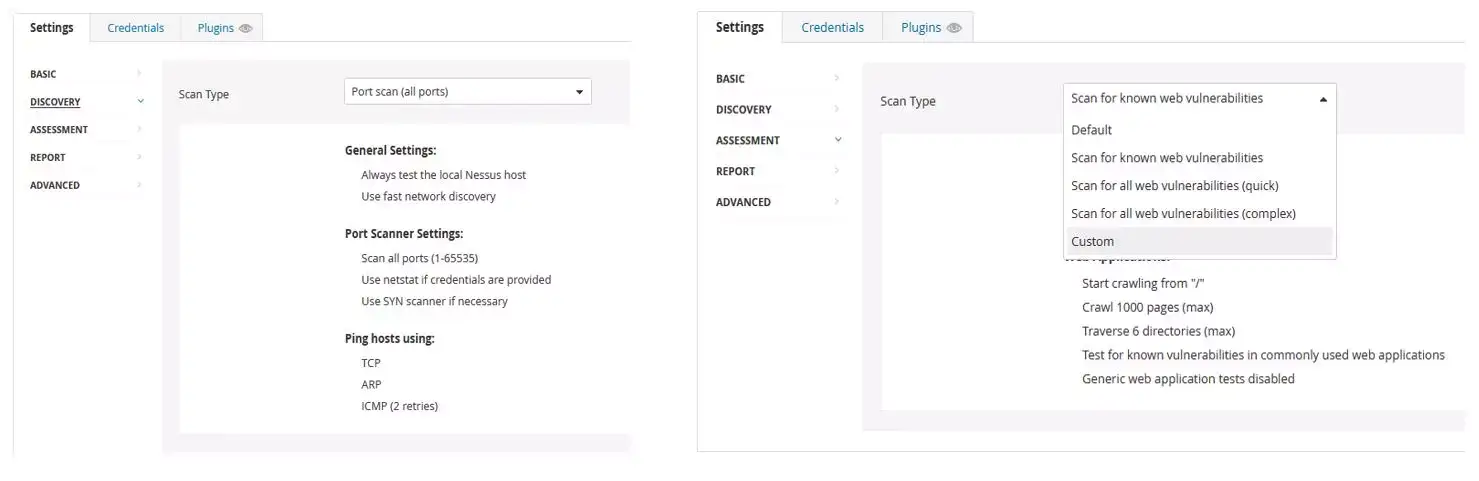
Task: Click the caret arrow of the Port scan dropdown
Action: [x=579, y=92]
